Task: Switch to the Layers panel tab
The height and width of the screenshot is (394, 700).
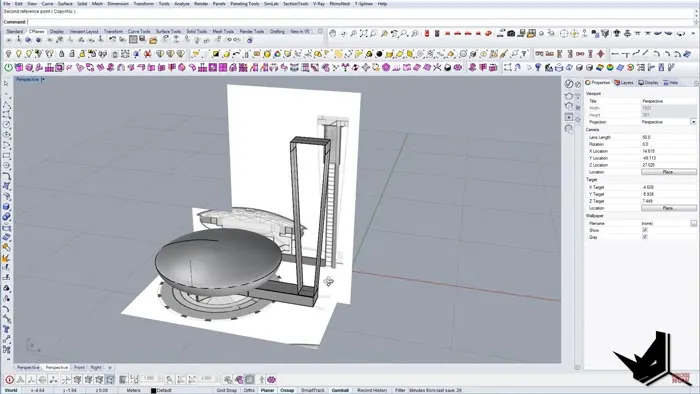Action: click(x=624, y=83)
